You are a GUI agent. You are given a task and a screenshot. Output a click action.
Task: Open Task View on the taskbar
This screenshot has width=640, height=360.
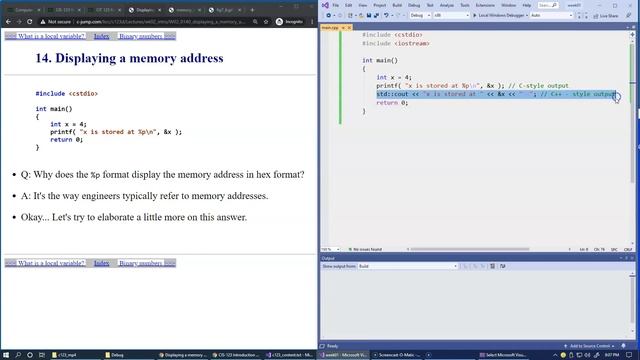tap(42, 355)
